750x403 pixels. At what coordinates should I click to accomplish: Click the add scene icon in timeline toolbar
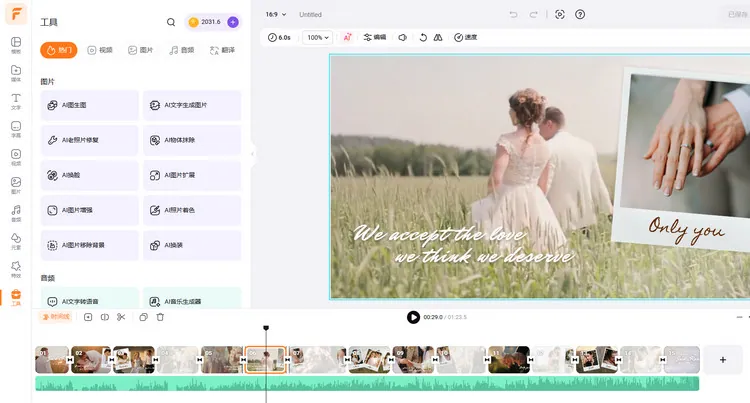click(88, 317)
